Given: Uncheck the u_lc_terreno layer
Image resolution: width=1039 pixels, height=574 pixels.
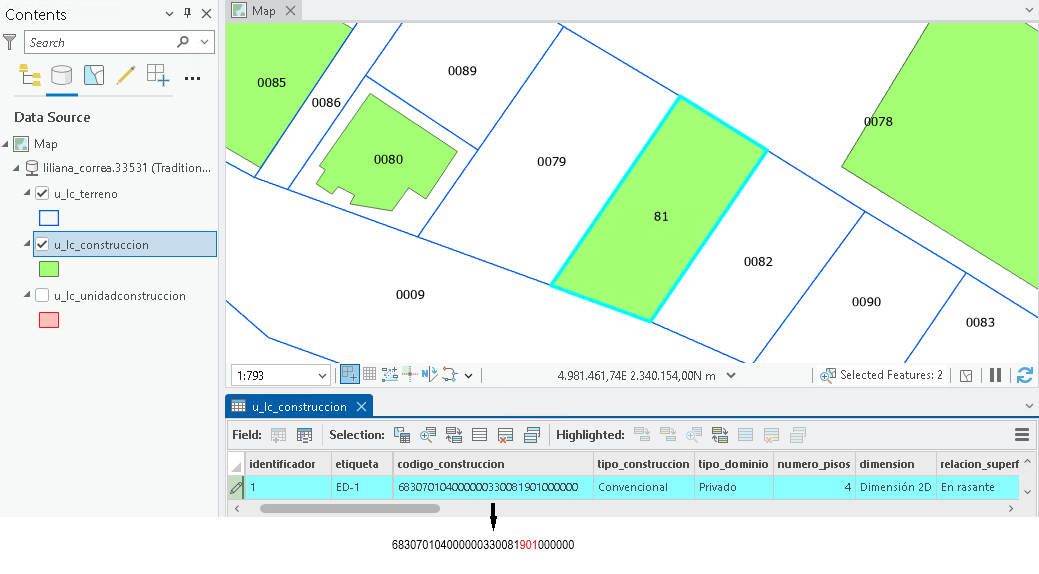Looking at the screenshot, I should (x=42, y=194).
